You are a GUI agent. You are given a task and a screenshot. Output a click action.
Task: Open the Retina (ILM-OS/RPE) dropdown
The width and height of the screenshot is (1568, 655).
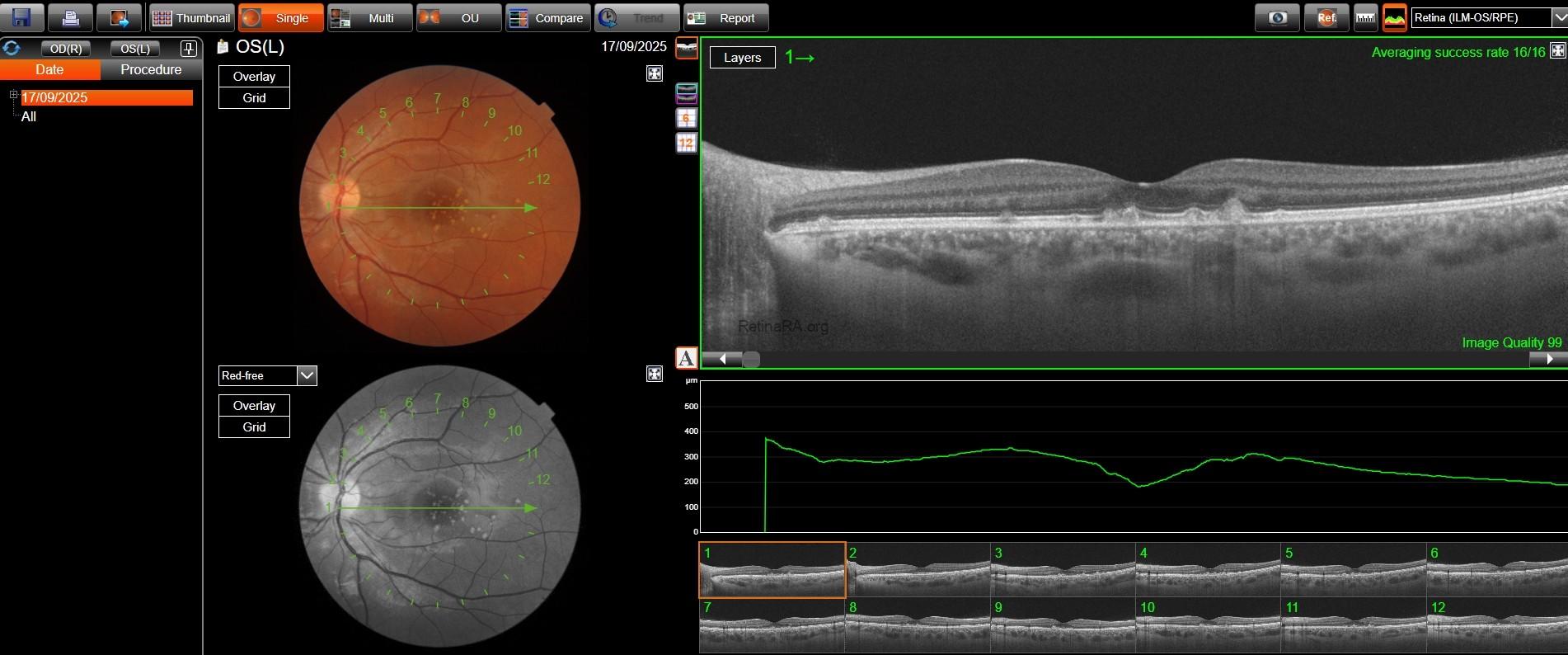(x=1559, y=17)
